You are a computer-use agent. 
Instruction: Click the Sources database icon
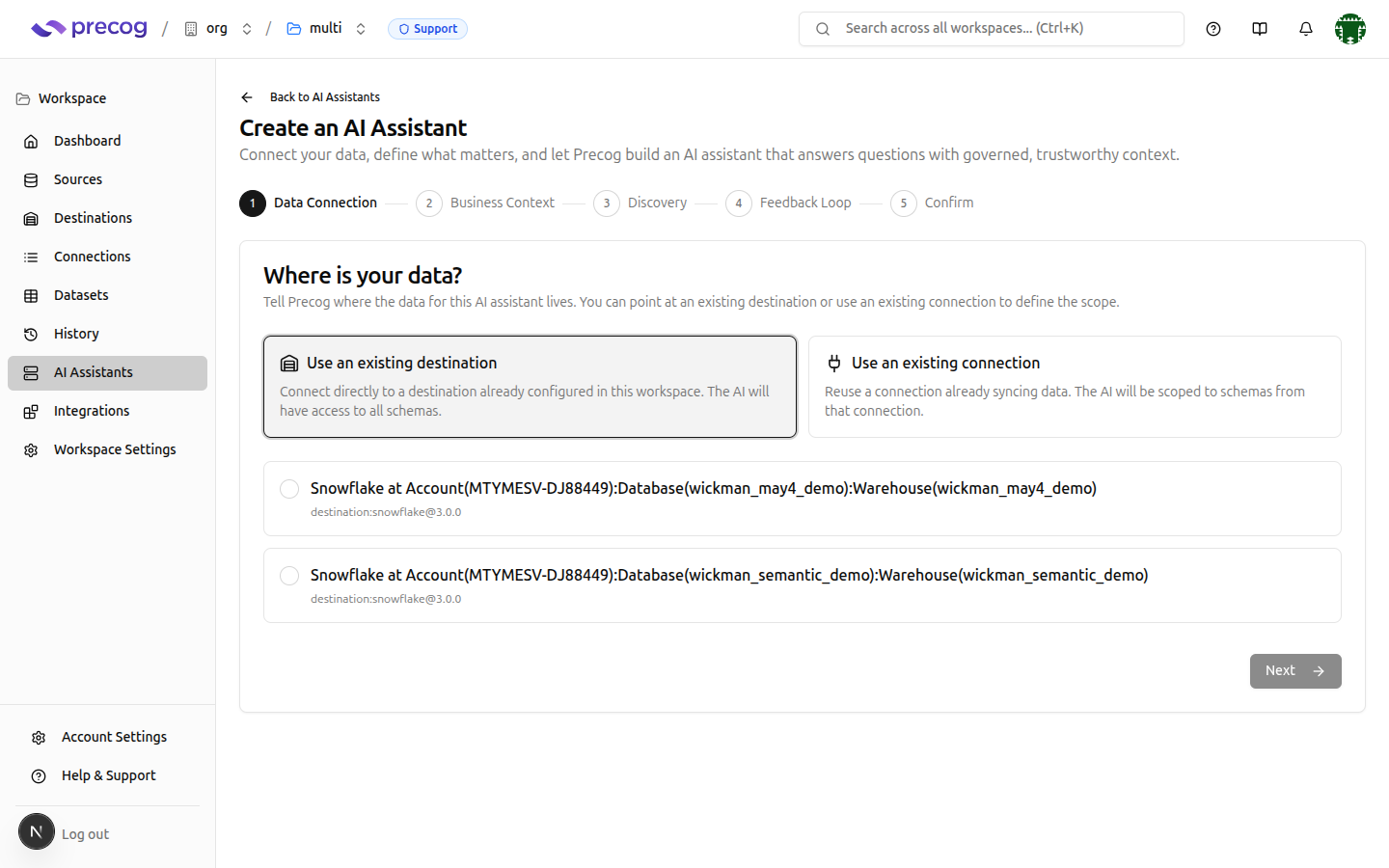coord(31,179)
